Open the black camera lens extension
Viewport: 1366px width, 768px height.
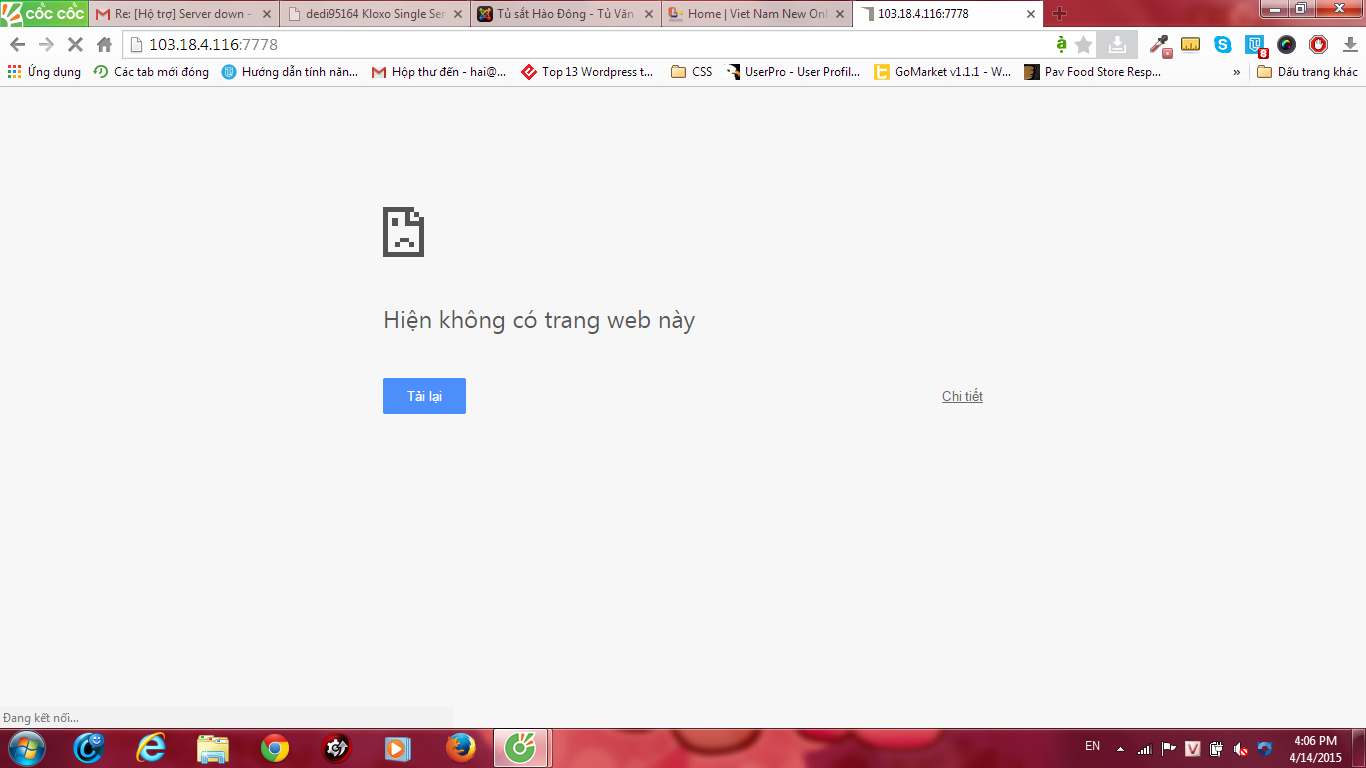coord(1287,44)
